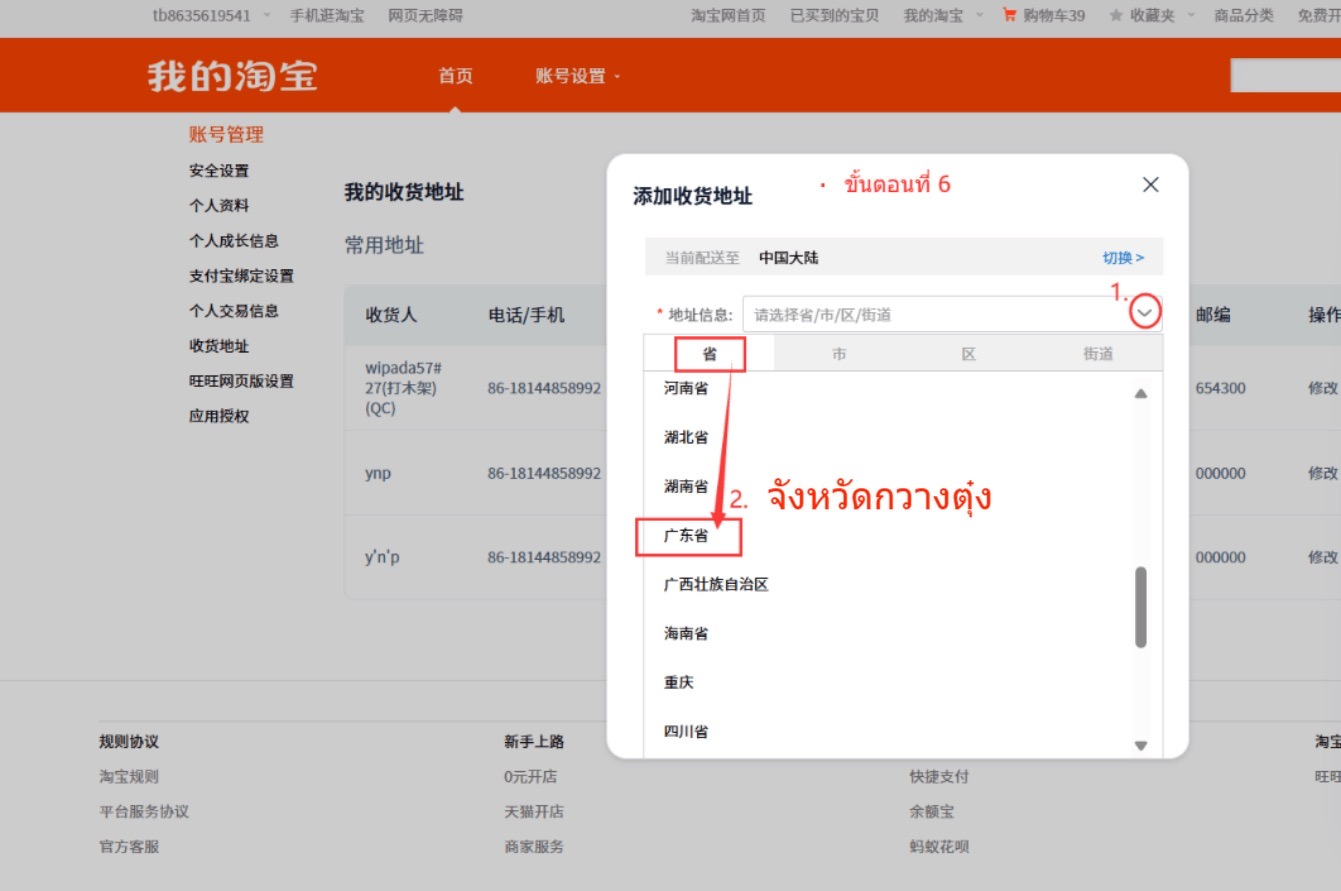Open 应用授权 in the sidebar
The image size is (1341, 891).
(219, 415)
